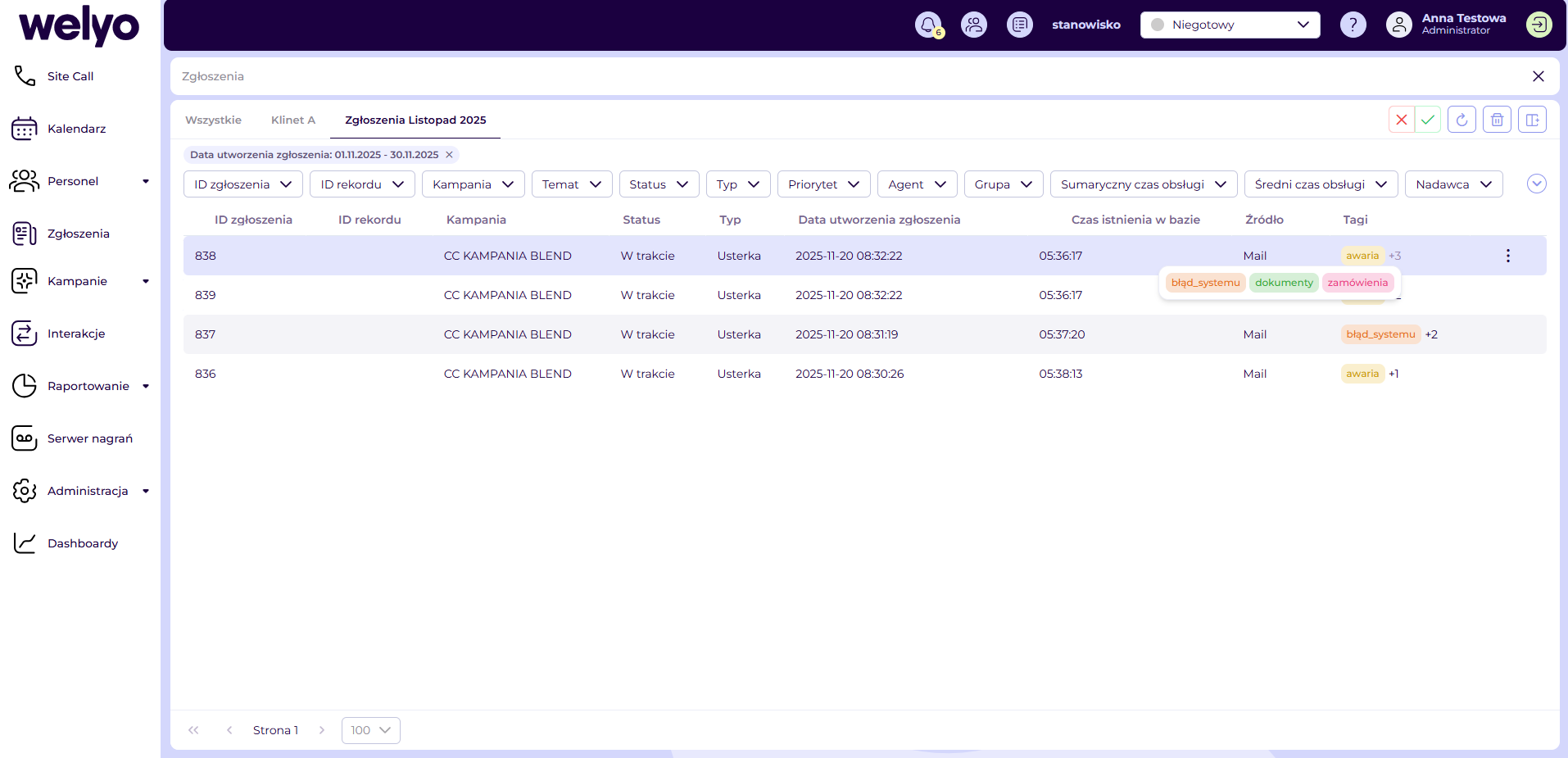Switch to the Wszystkie tab
Image resolution: width=1568 pixels, height=758 pixels.
pyautogui.click(x=213, y=120)
